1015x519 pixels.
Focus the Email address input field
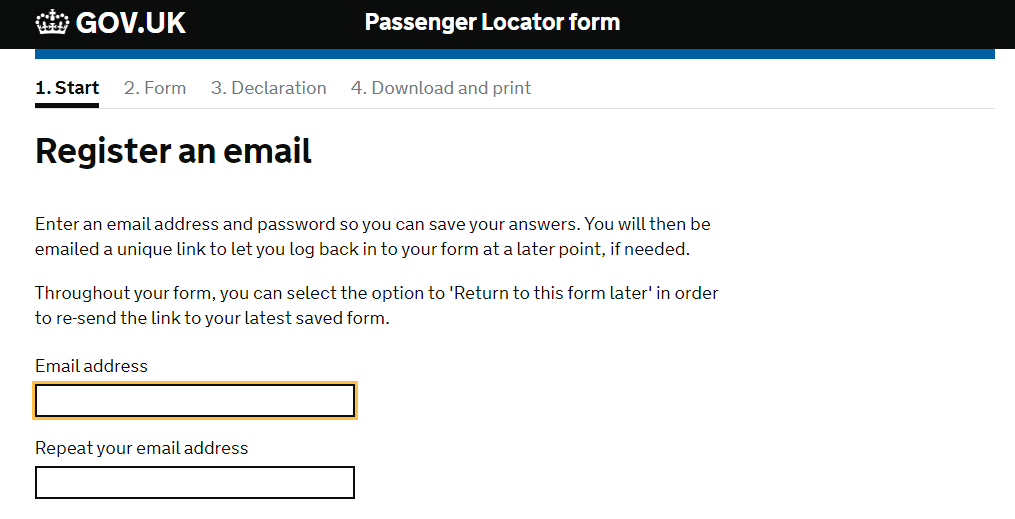195,401
